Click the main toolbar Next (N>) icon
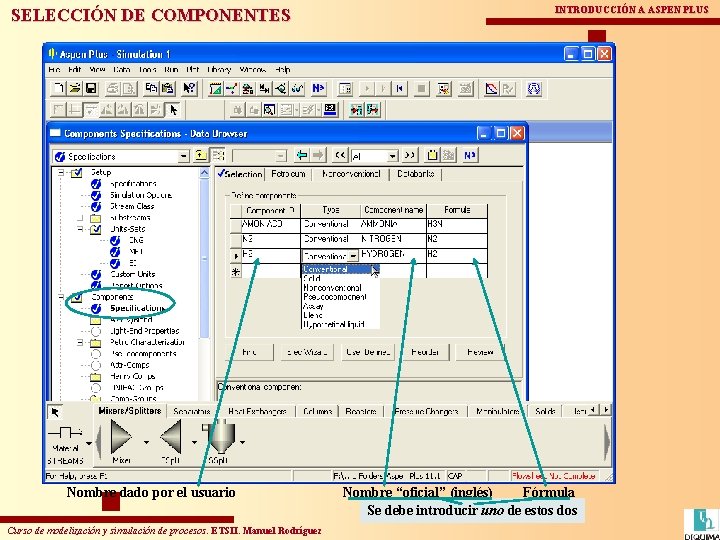This screenshot has height=540, width=720. coord(318,89)
